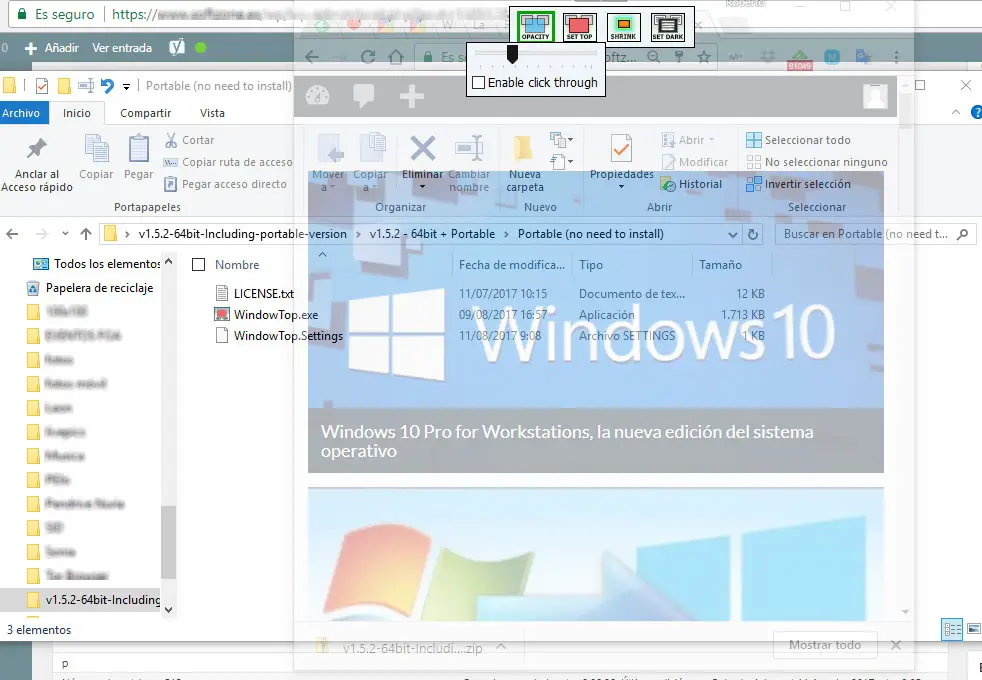This screenshot has width=982, height=680.
Task: Open the Mover a dropdown
Action: point(328,180)
